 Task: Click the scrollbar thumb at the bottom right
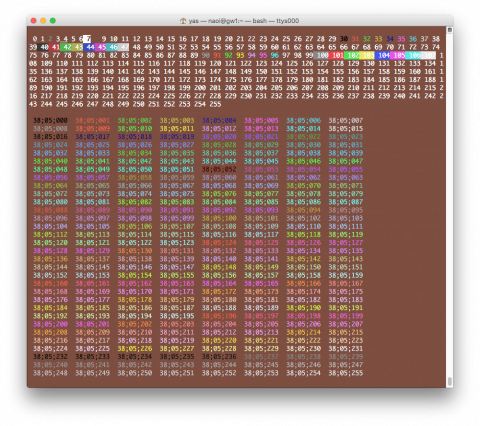(x=450, y=381)
